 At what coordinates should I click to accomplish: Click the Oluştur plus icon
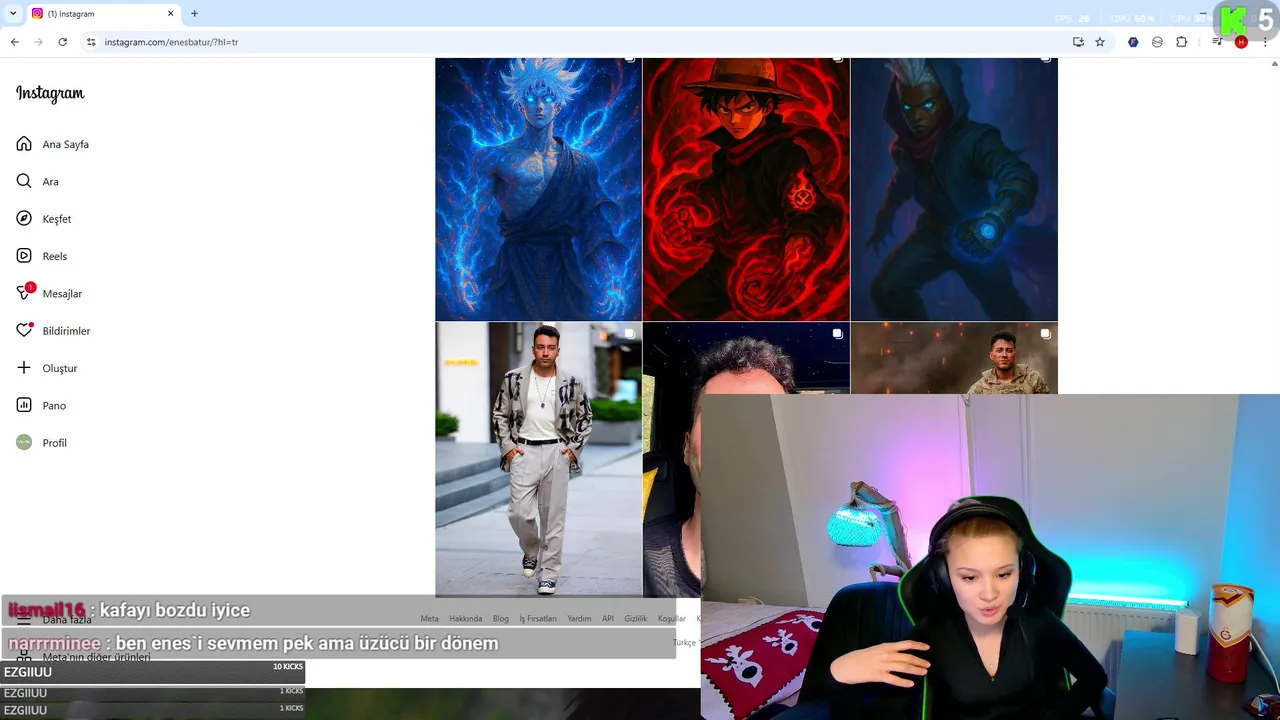point(24,368)
